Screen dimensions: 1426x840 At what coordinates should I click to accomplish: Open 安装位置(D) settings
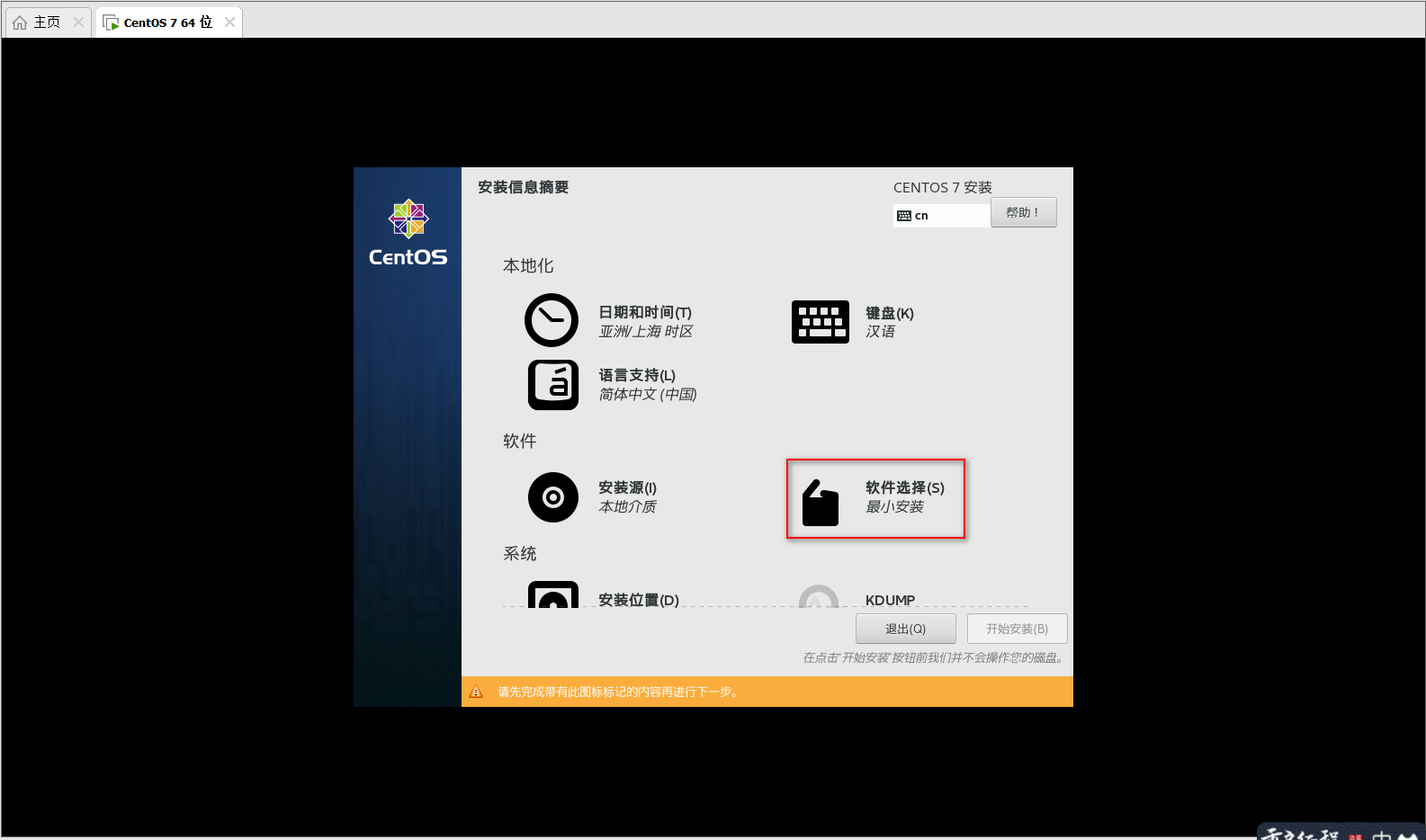coord(639,600)
